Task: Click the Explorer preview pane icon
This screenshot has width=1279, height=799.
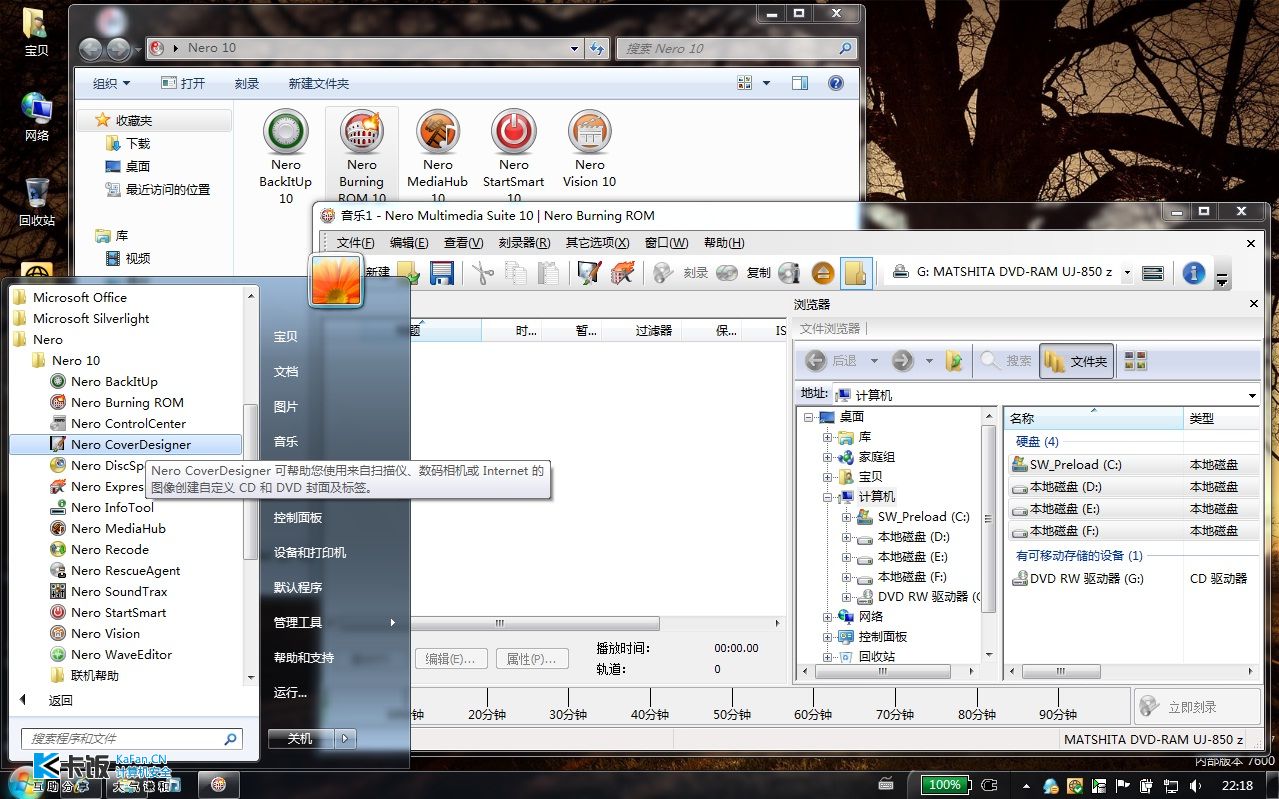Action: [799, 84]
